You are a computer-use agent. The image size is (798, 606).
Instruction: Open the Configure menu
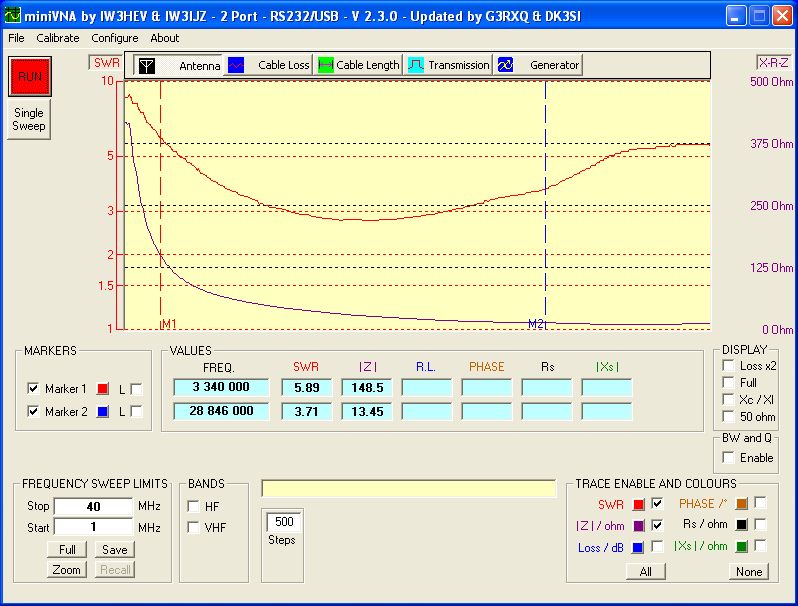(x=115, y=38)
